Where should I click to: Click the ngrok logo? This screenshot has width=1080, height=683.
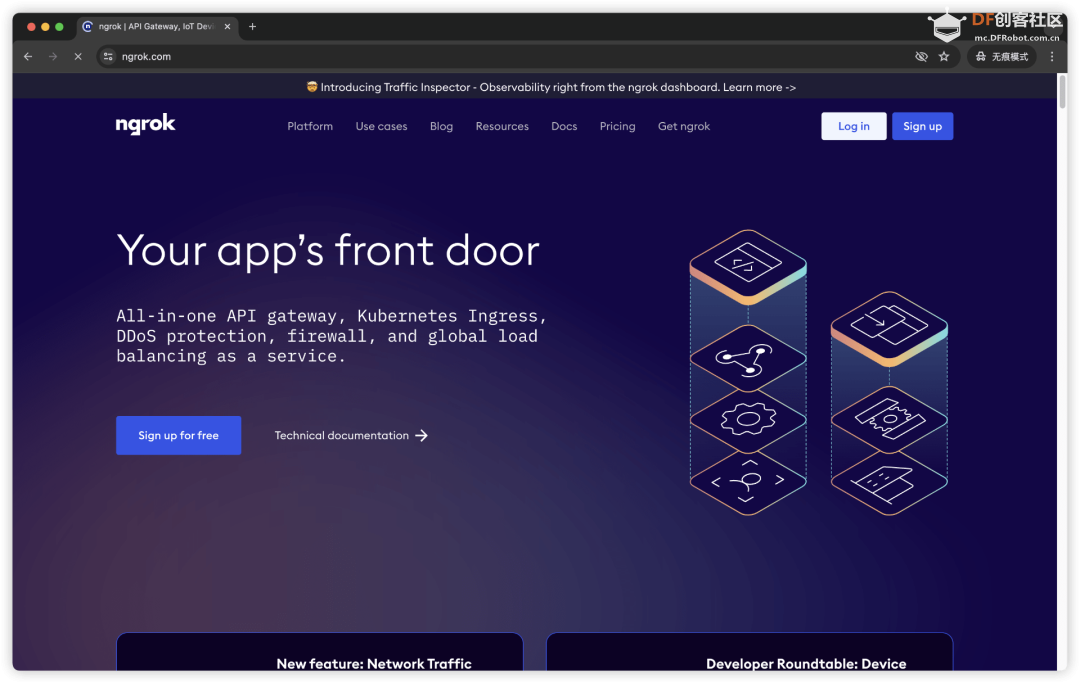[145, 125]
